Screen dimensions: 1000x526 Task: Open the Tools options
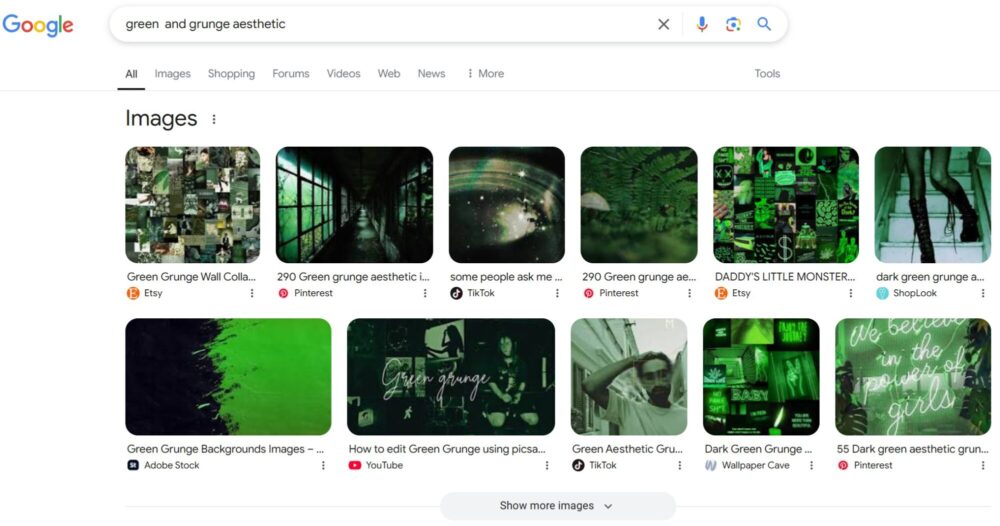tap(767, 73)
